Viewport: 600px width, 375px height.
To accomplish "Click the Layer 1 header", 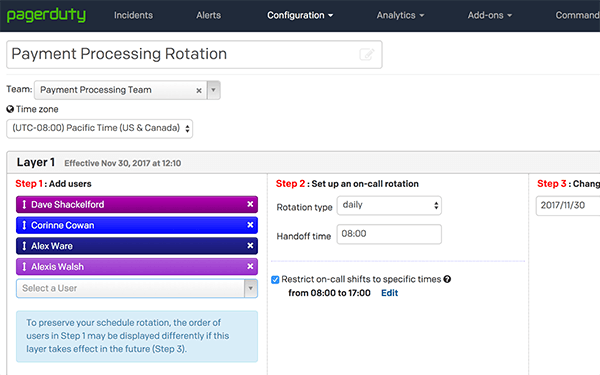I will 36,163.
